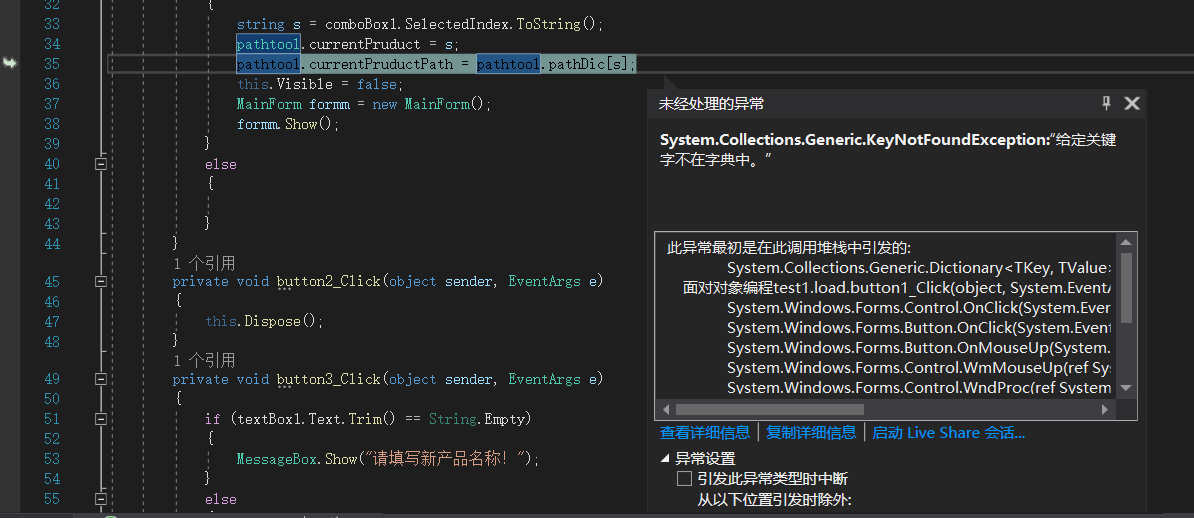Click currentPruduct on line 34
Screen dimensions: 1194x518
365,43
